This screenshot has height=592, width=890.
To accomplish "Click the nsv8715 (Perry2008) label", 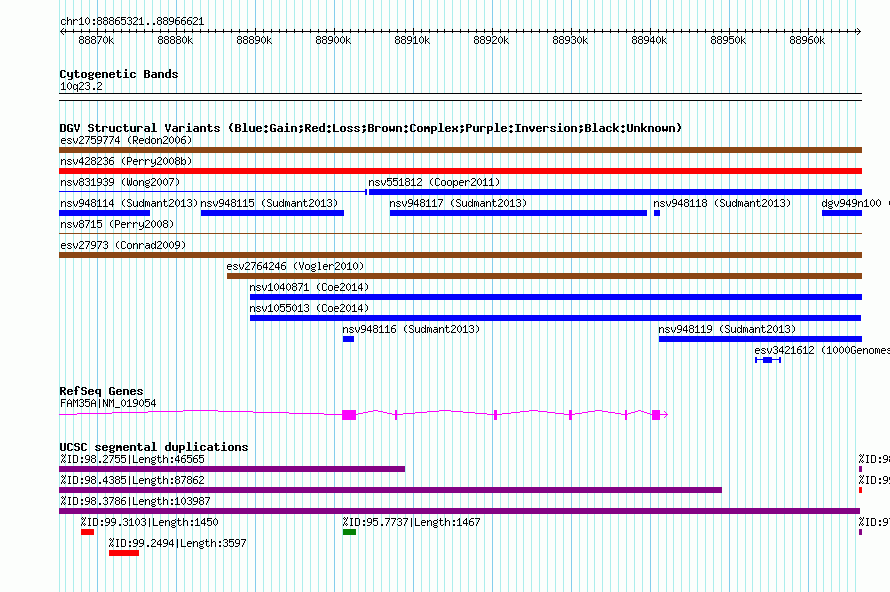I will point(117,224).
